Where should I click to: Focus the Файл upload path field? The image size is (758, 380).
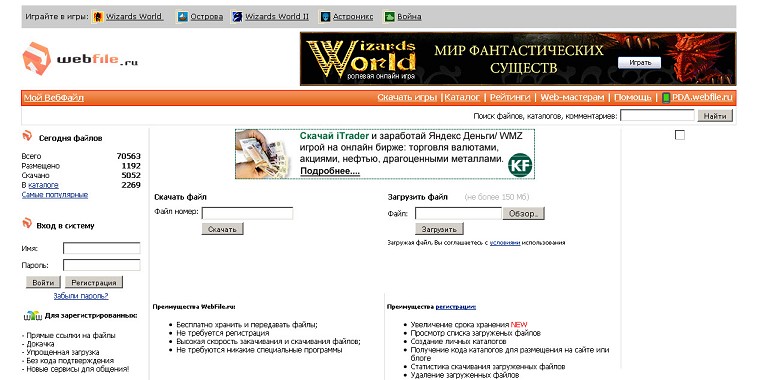(x=458, y=213)
